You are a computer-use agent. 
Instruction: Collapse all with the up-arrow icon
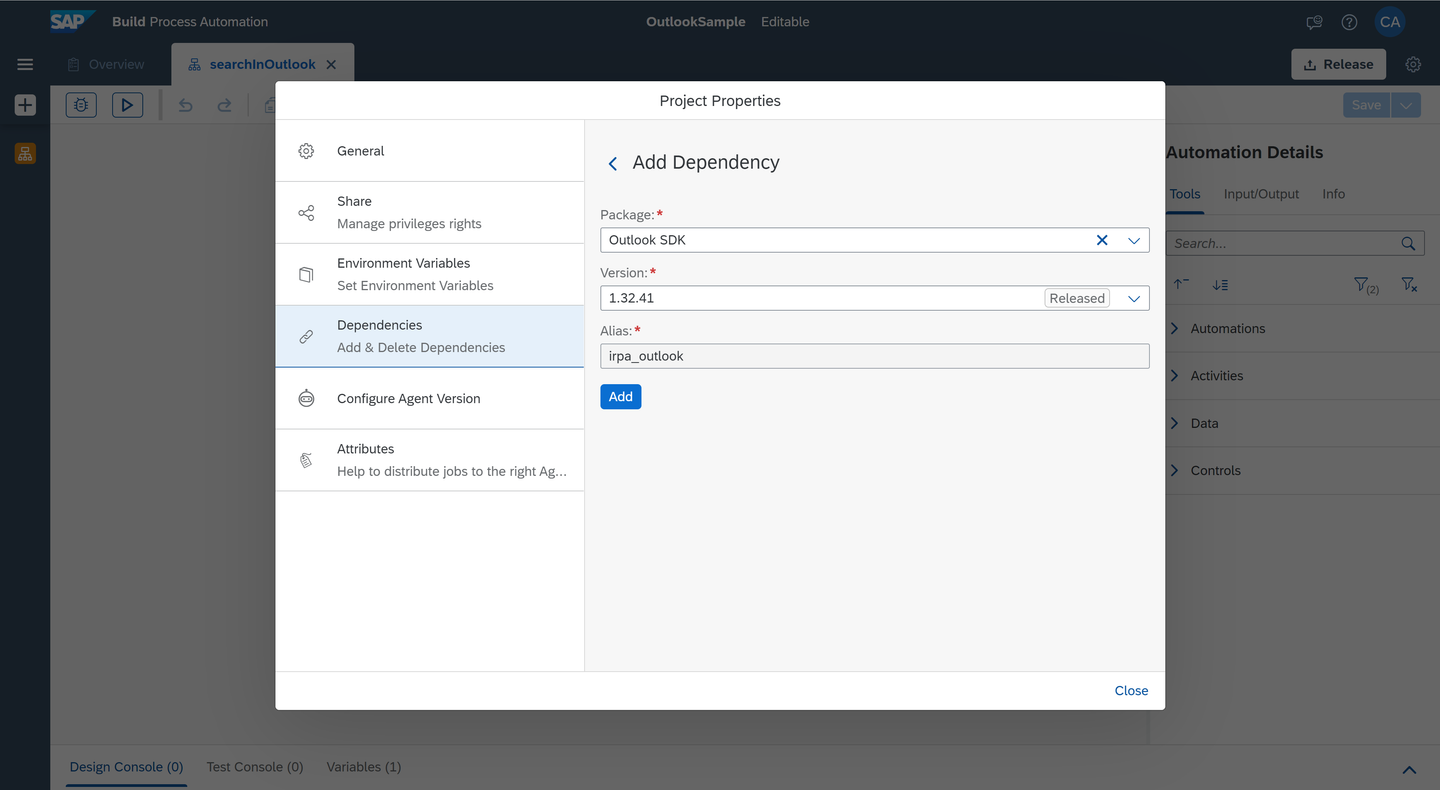coord(1181,285)
